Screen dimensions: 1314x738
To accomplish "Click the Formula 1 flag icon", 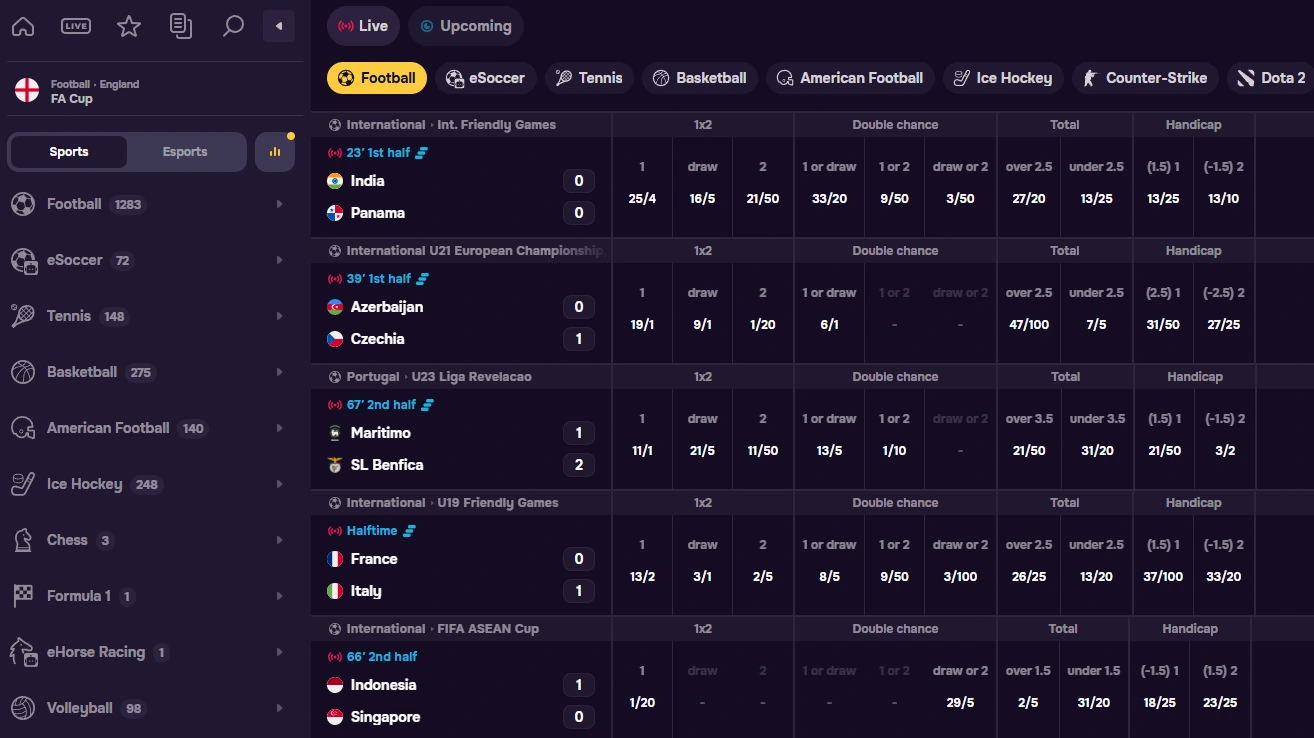I will click(x=23, y=596).
